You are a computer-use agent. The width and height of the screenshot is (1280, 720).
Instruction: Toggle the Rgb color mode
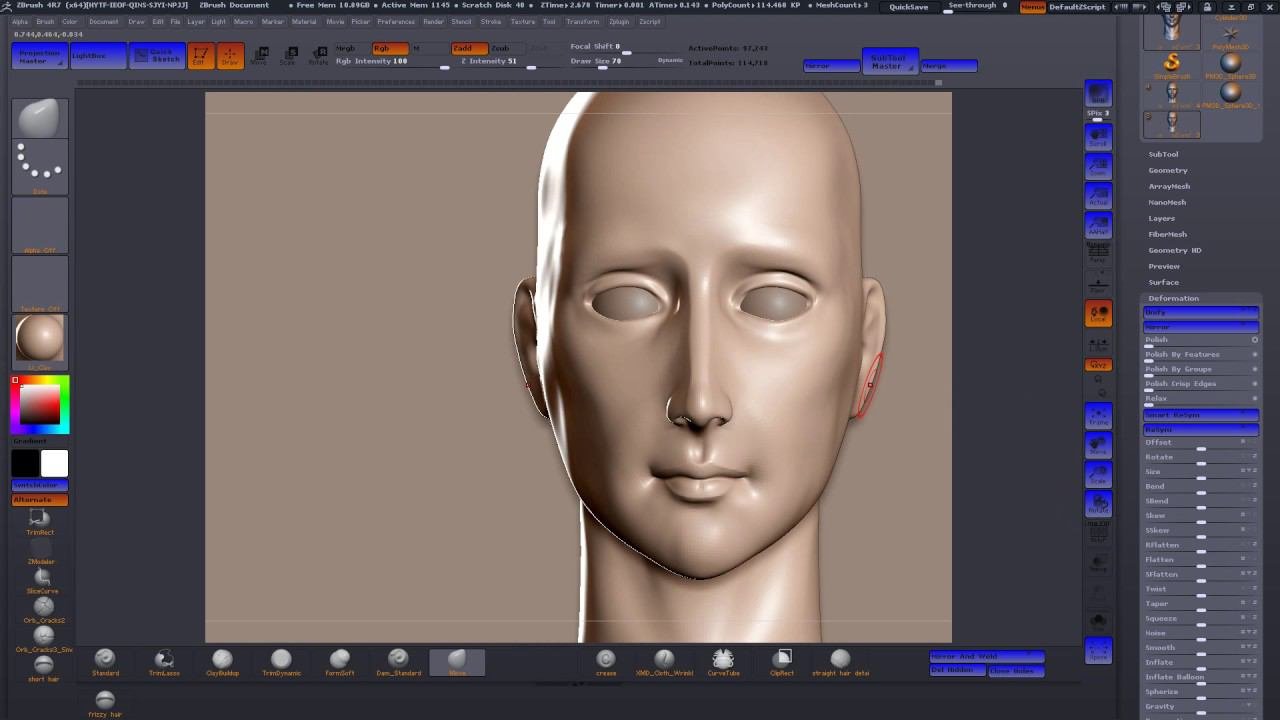coord(389,48)
